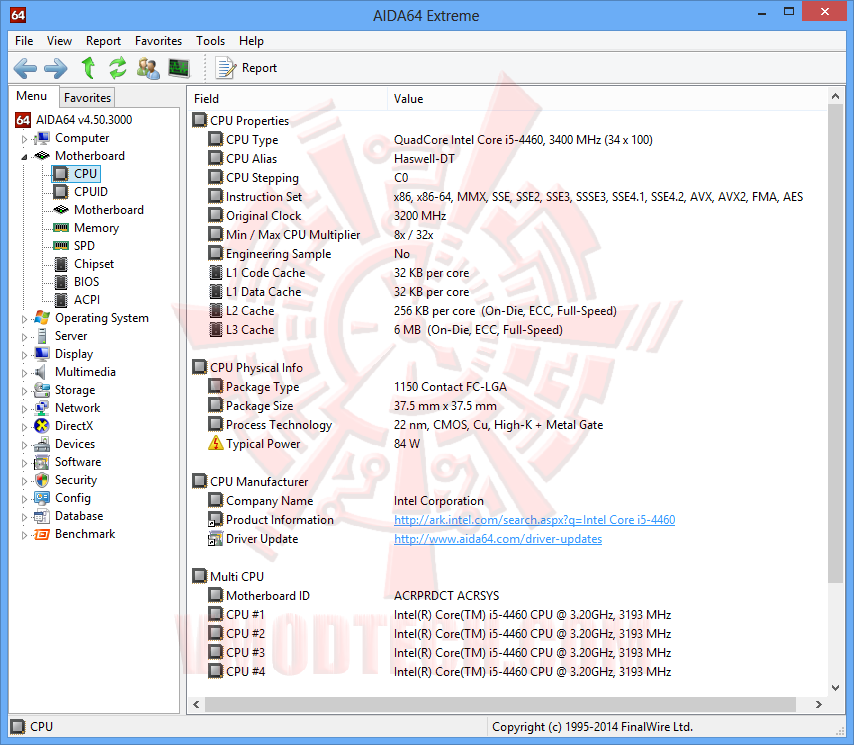Select the SPD icon in tree

tap(60, 246)
